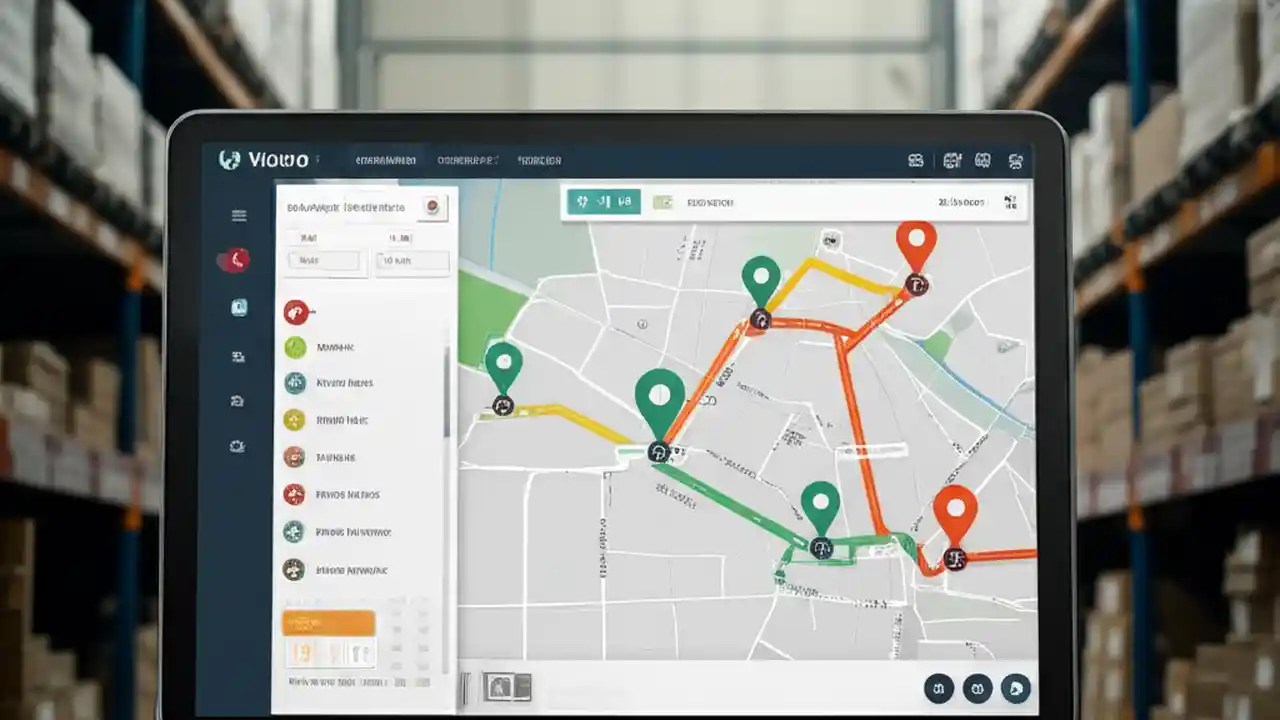Toggle the teal view switcher above the map
The height and width of the screenshot is (720, 1280).
click(603, 201)
